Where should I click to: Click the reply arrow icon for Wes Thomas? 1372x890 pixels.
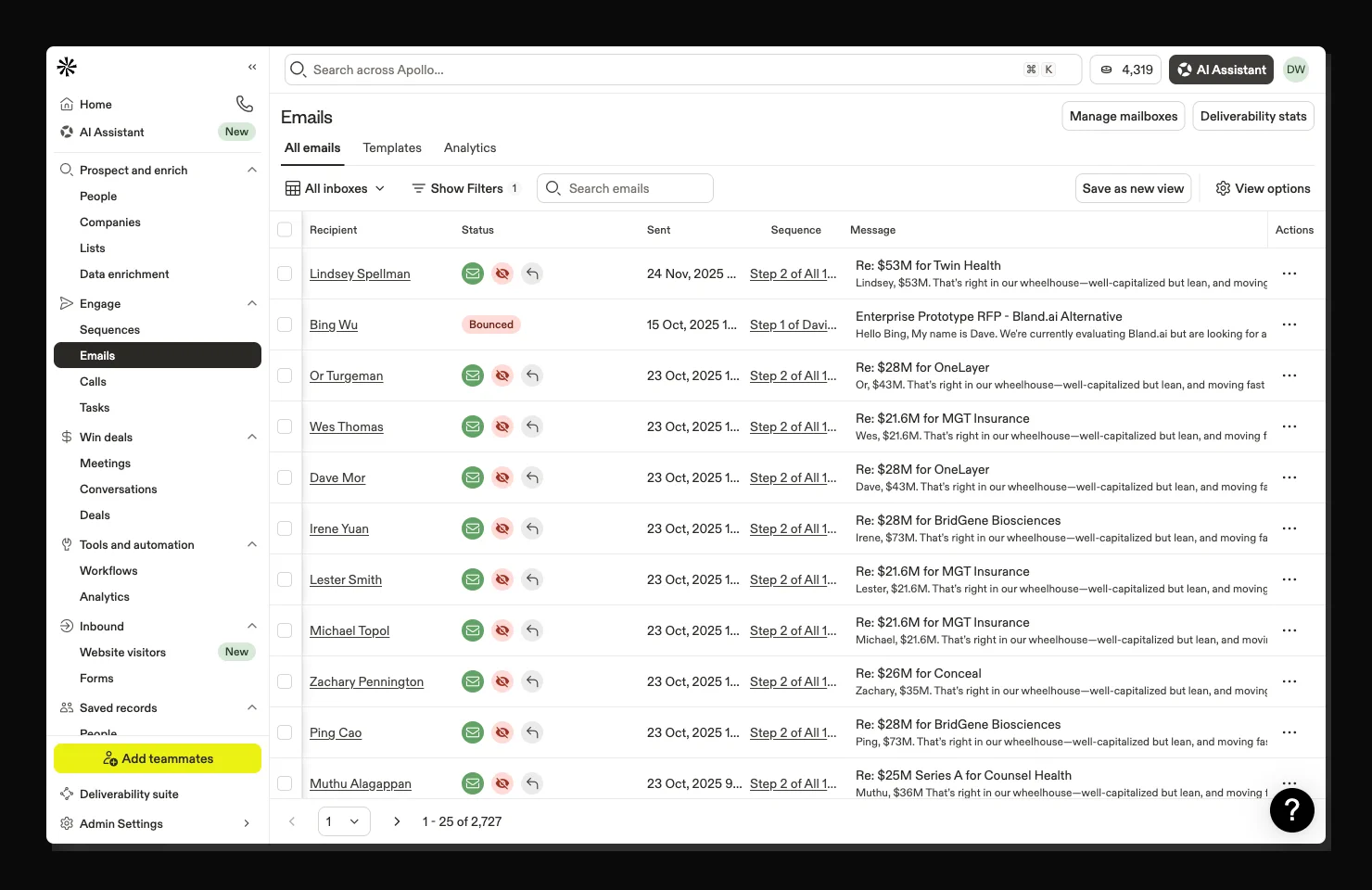[x=532, y=426]
